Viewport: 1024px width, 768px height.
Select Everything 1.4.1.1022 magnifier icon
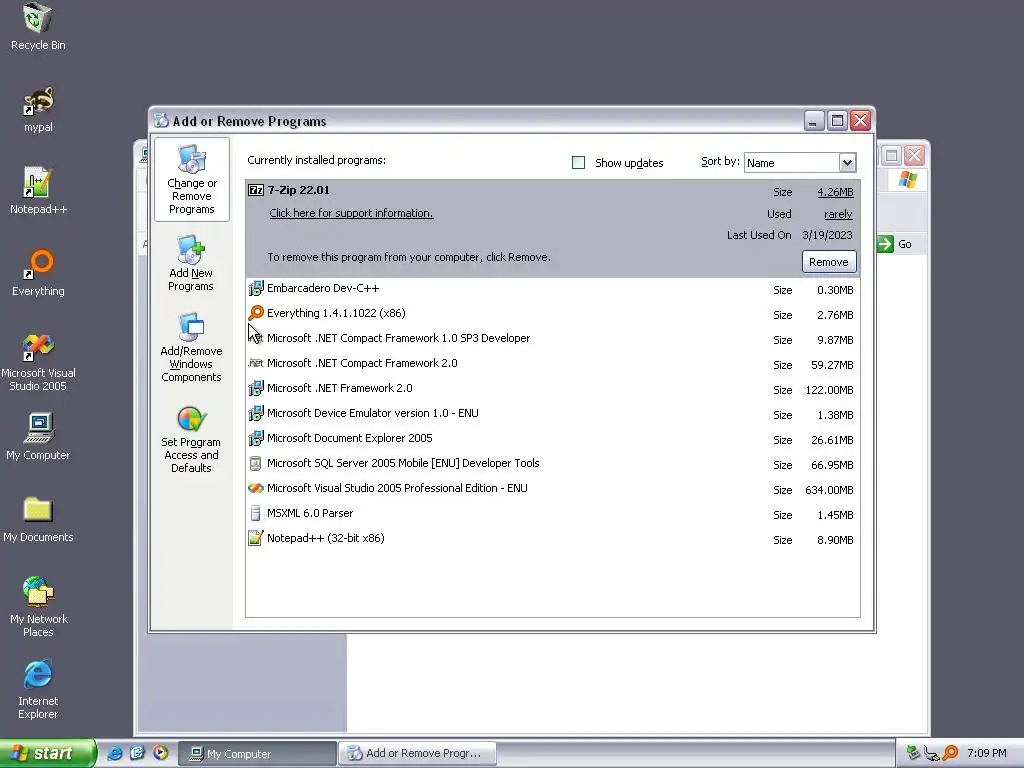255,313
